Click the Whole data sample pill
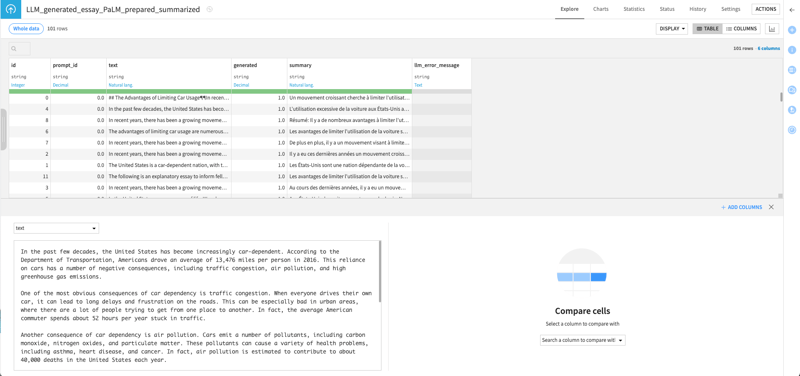Screen dimensions: 800x376 (26, 29)
